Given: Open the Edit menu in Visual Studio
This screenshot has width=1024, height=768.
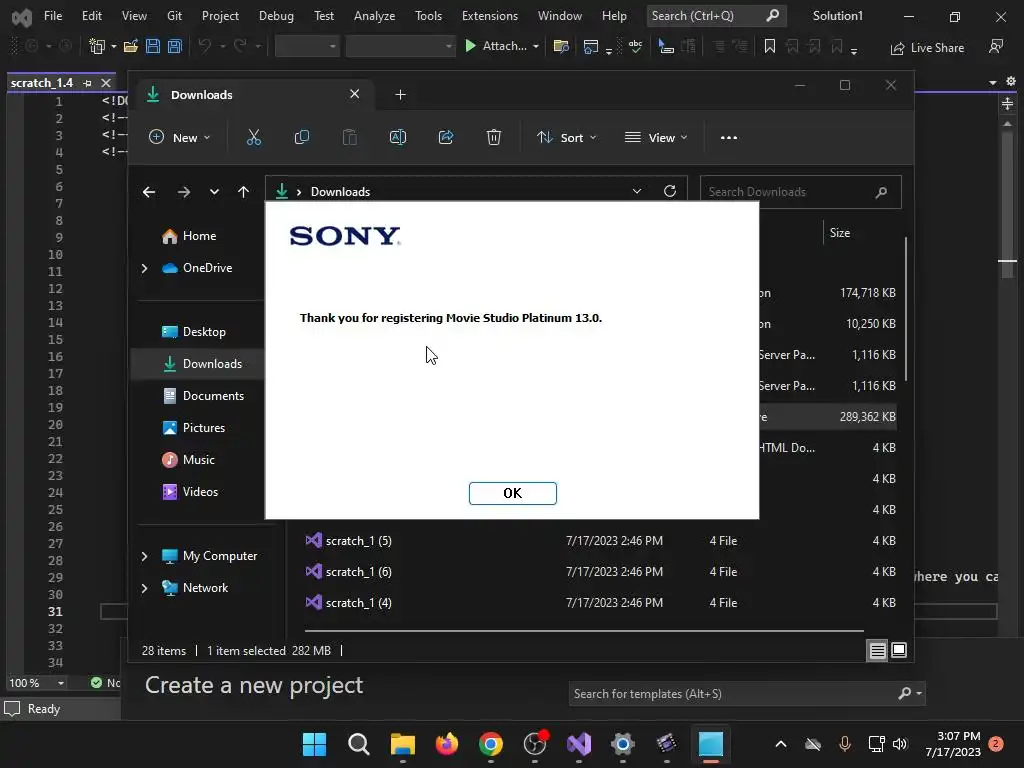Looking at the screenshot, I should point(91,16).
